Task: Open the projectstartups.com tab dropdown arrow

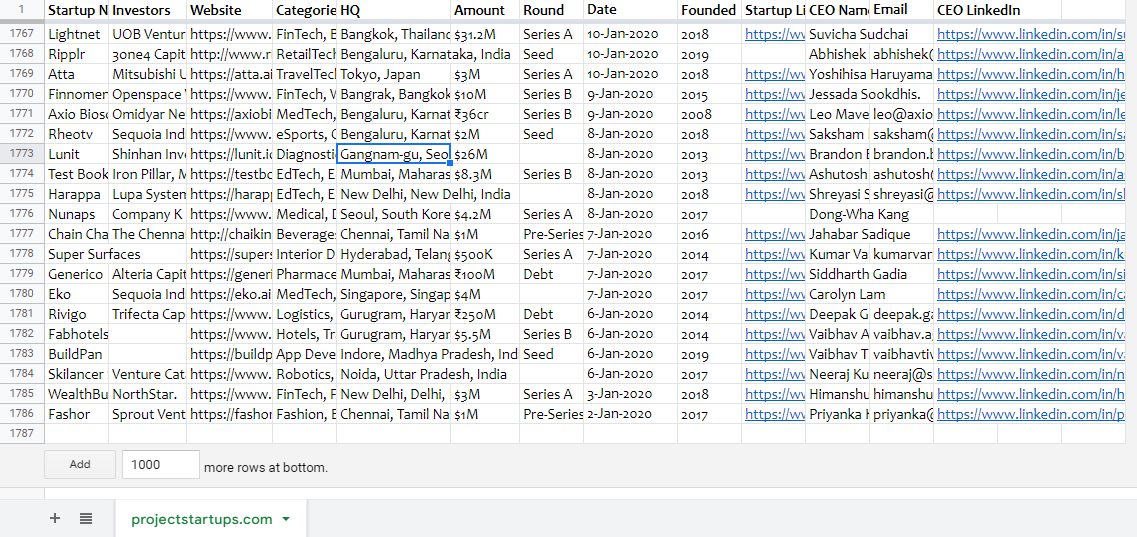Action: pyautogui.click(x=286, y=519)
